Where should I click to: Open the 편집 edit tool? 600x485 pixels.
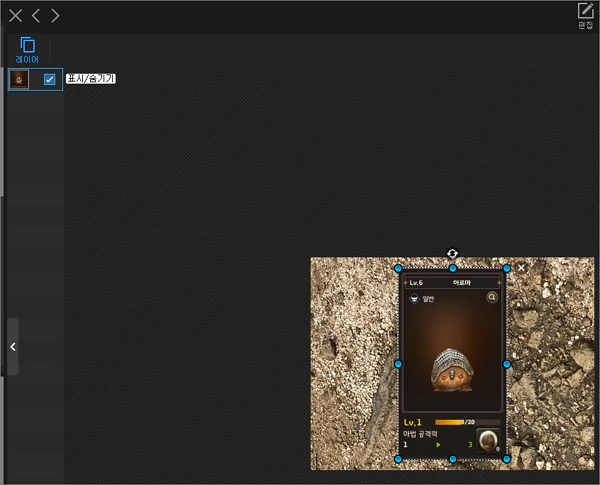(585, 16)
